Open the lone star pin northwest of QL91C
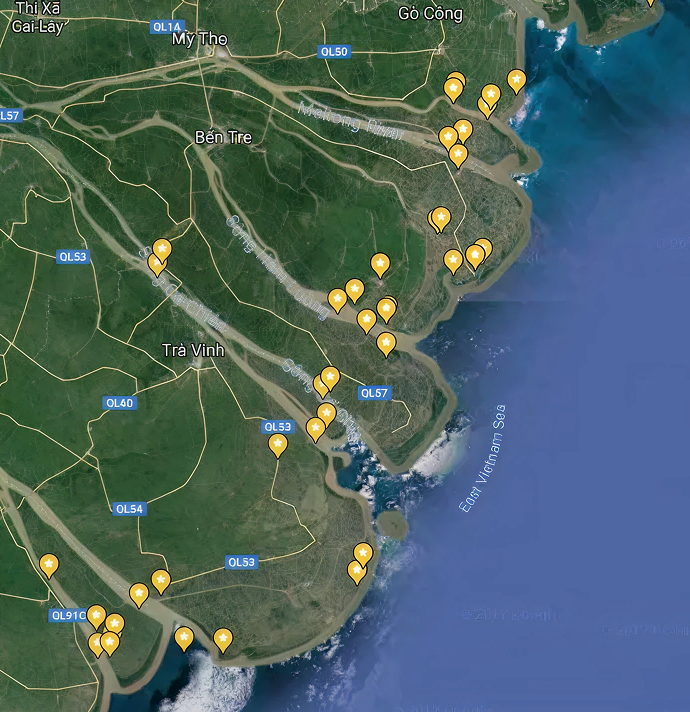This screenshot has height=713, width=690. pyautogui.click(x=49, y=564)
